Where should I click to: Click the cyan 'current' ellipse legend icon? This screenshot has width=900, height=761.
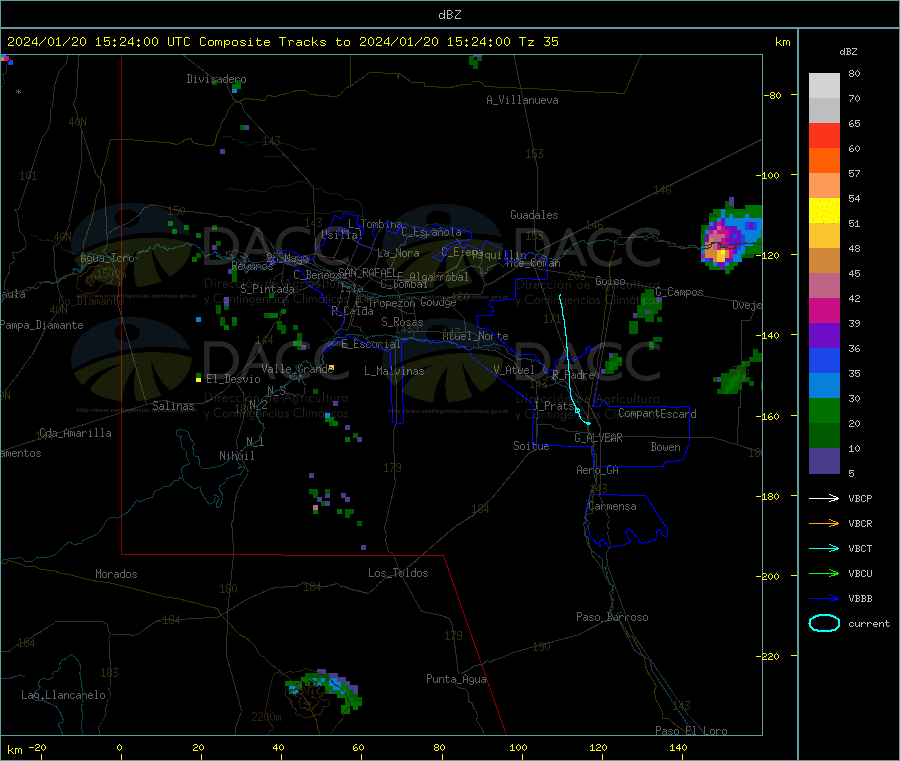824,623
